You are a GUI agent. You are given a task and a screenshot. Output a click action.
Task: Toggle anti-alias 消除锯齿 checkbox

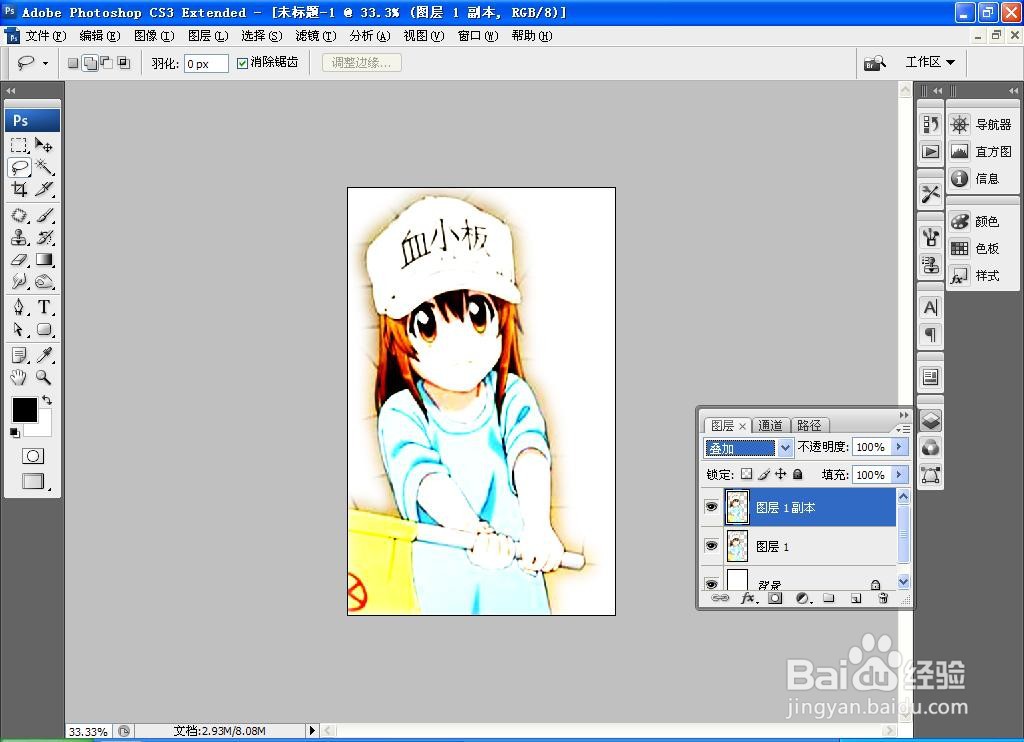click(x=242, y=63)
